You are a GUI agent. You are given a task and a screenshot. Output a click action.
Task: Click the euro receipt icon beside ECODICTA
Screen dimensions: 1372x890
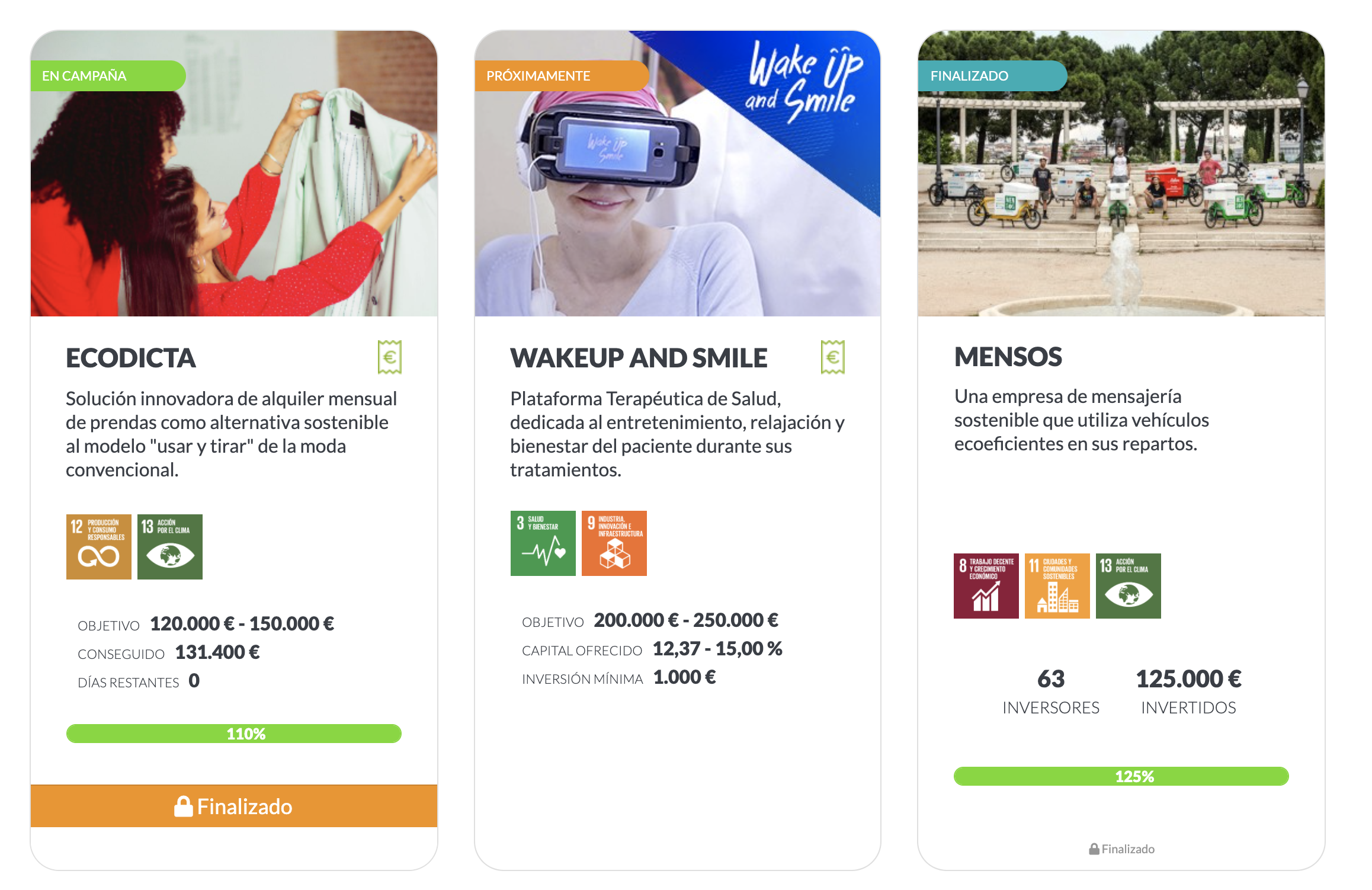pos(390,357)
